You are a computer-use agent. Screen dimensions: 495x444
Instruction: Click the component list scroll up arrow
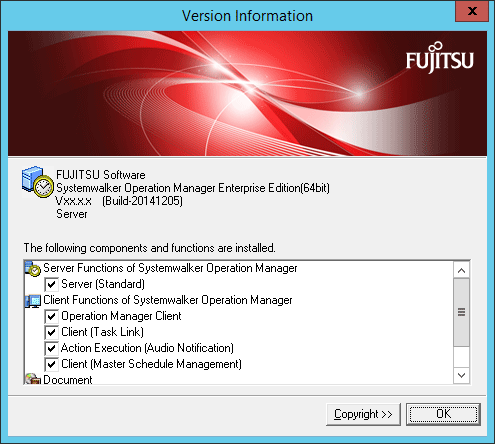pyautogui.click(x=461, y=270)
